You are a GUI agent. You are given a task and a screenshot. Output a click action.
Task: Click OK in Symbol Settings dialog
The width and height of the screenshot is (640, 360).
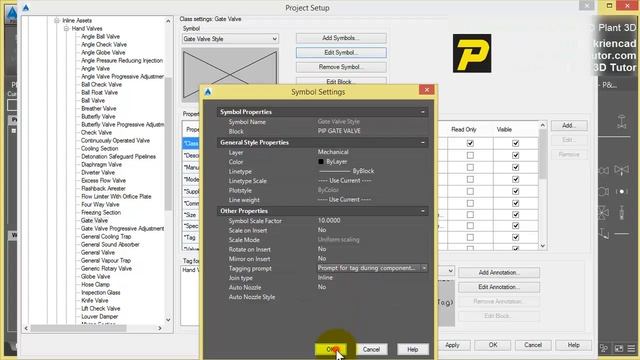click(x=332, y=349)
